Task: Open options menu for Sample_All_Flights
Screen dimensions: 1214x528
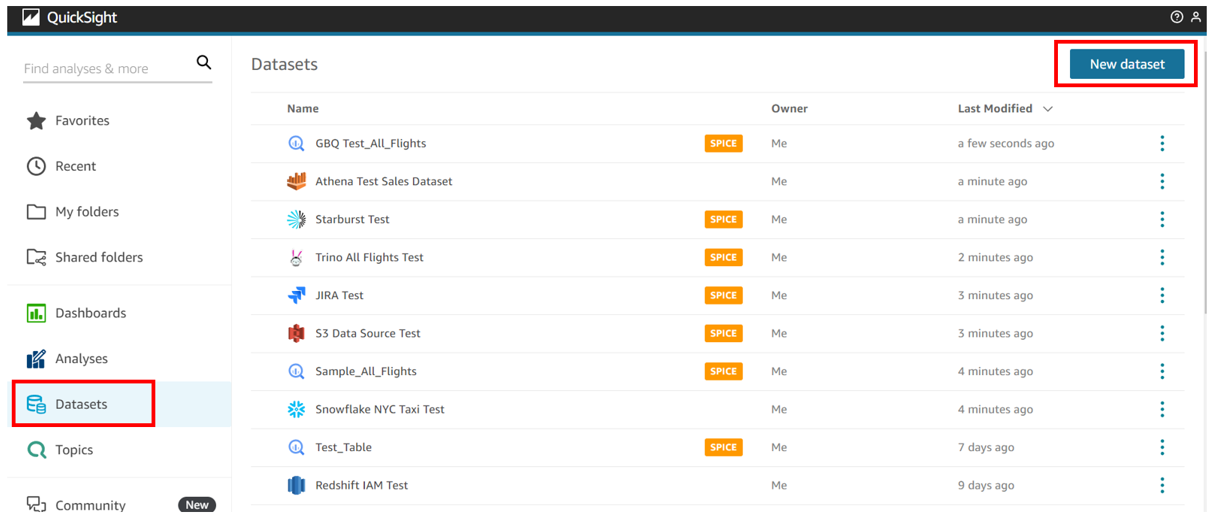Action: (1162, 372)
